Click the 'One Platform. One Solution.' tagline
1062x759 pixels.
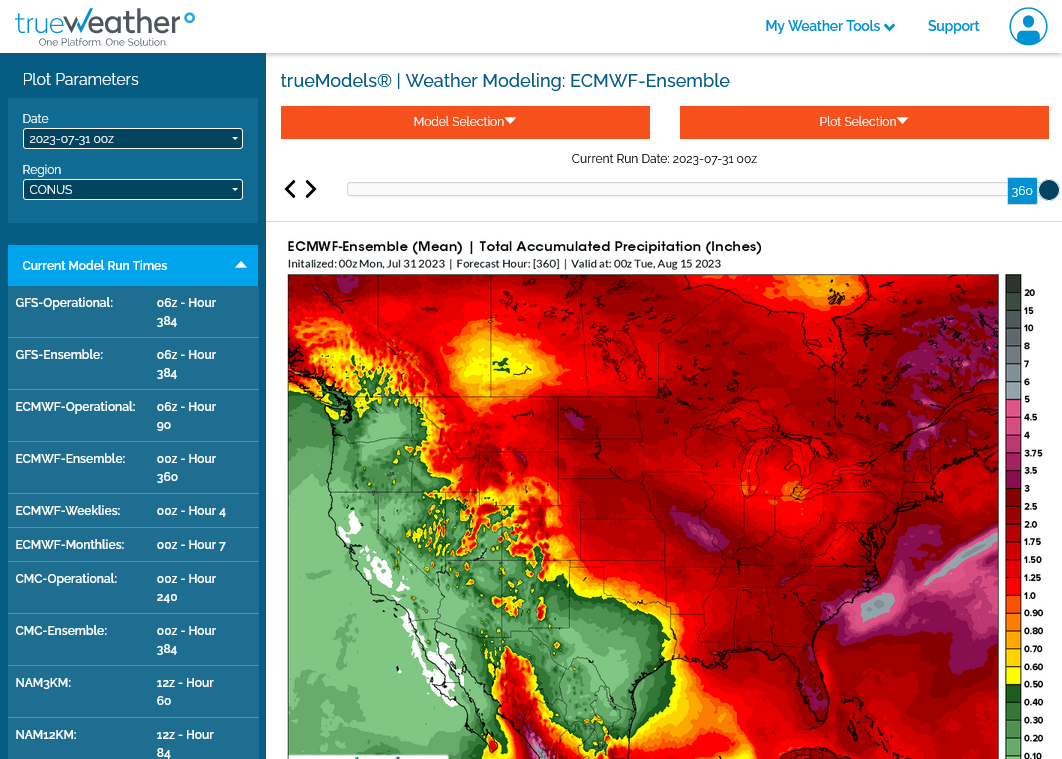pyautogui.click(x=103, y=42)
